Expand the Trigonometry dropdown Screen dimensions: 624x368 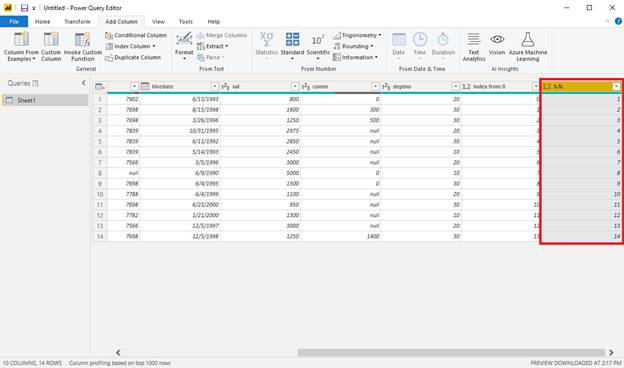point(380,35)
